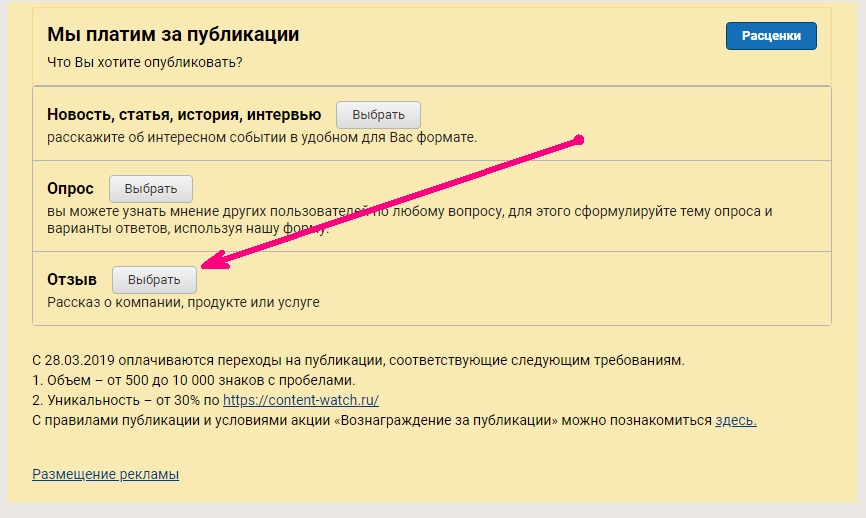The image size is (866, 518).
Task: Click the blue Расценки button
Action: 770,35
